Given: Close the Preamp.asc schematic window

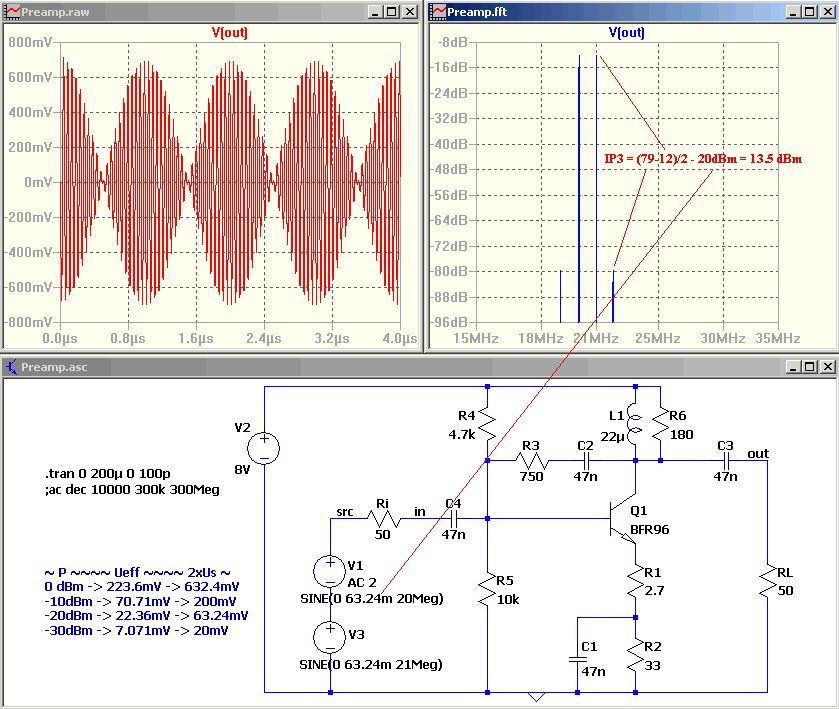Looking at the screenshot, I should coord(827,367).
